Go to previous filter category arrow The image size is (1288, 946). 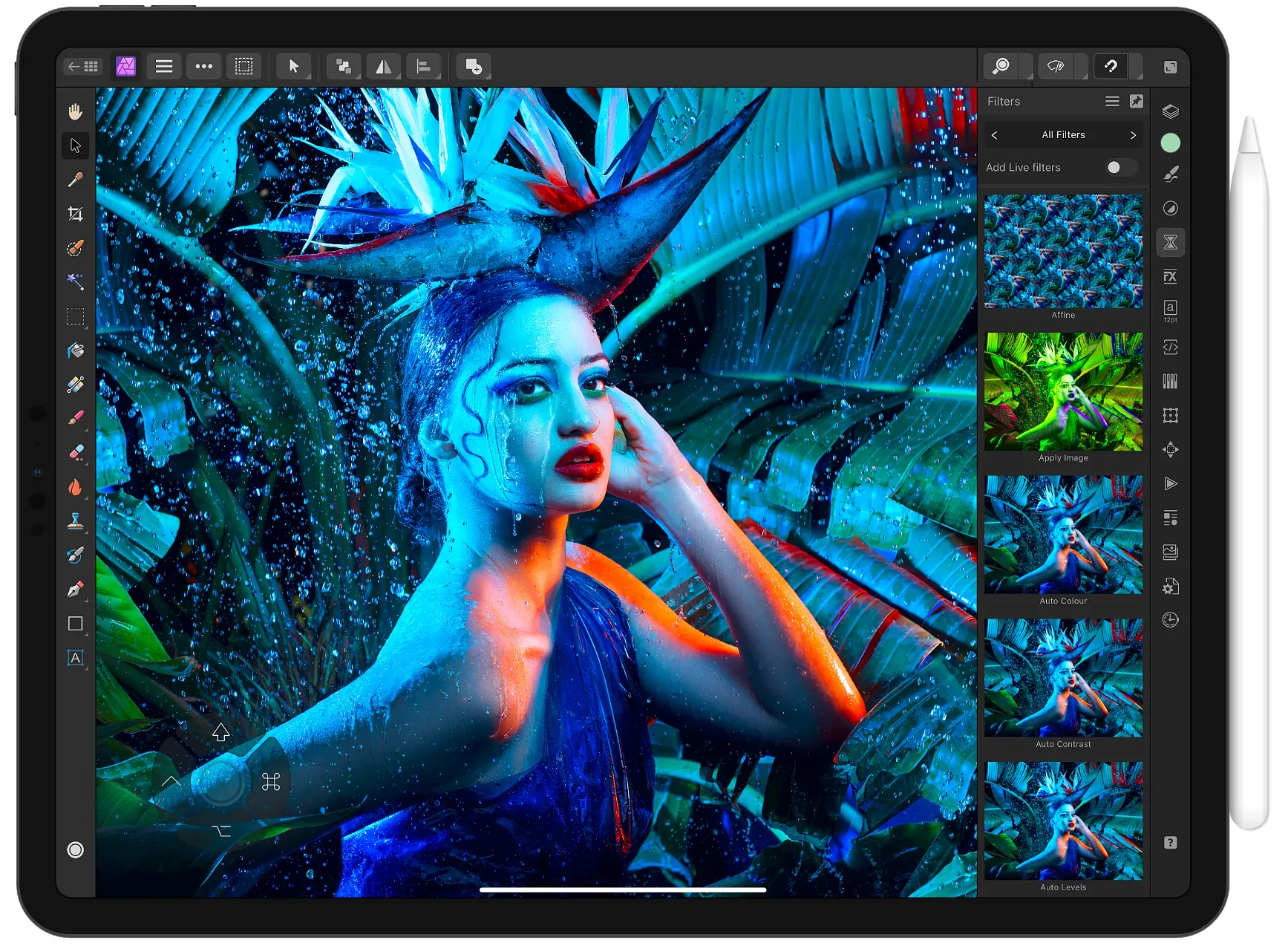[995, 135]
